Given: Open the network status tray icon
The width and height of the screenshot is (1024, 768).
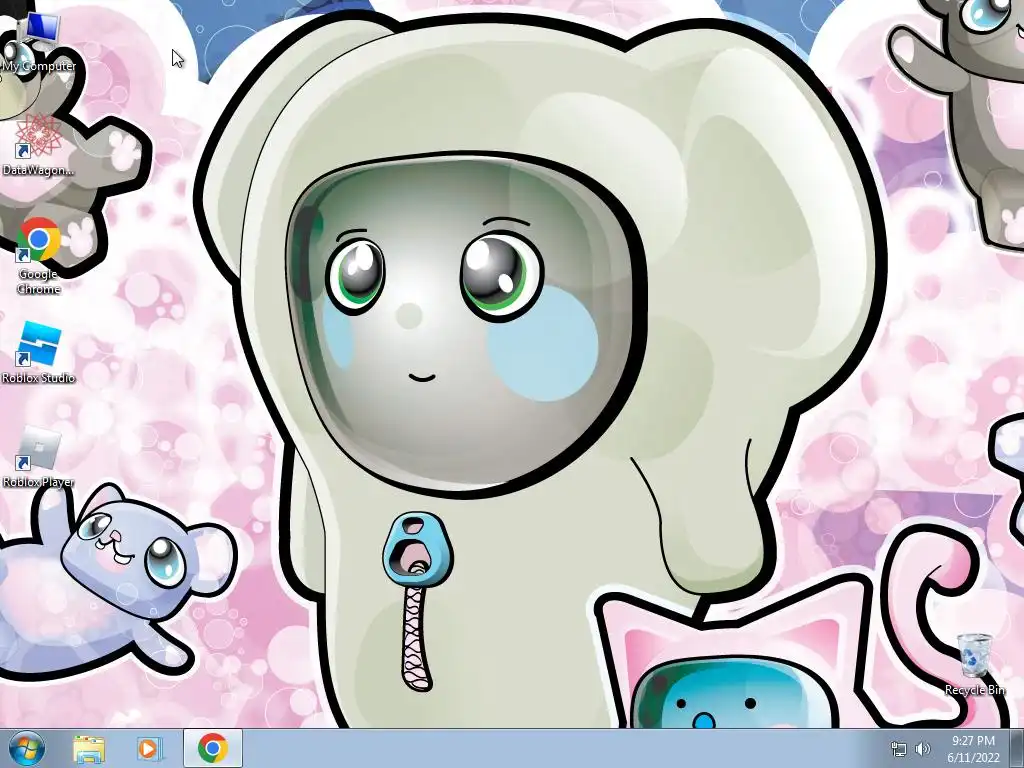Looking at the screenshot, I should (899, 749).
